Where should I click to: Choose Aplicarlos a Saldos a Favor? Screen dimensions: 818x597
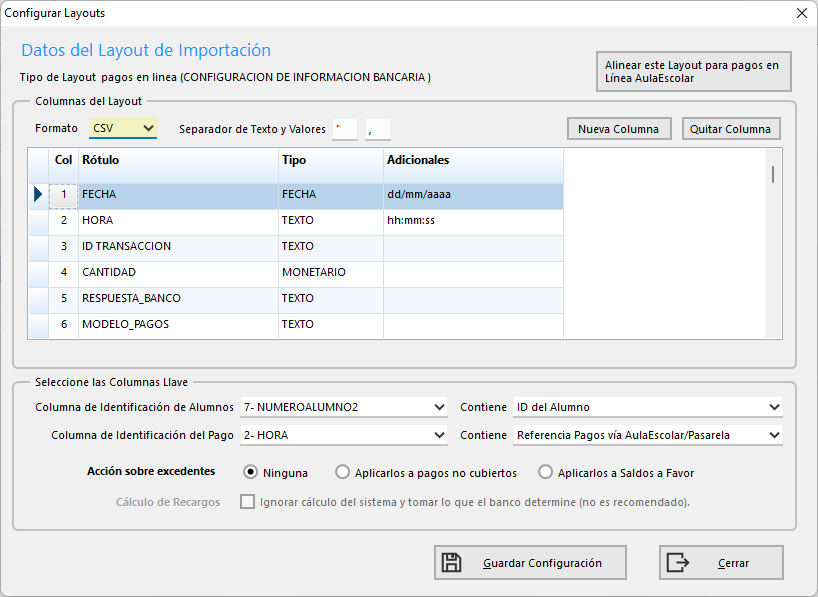546,472
